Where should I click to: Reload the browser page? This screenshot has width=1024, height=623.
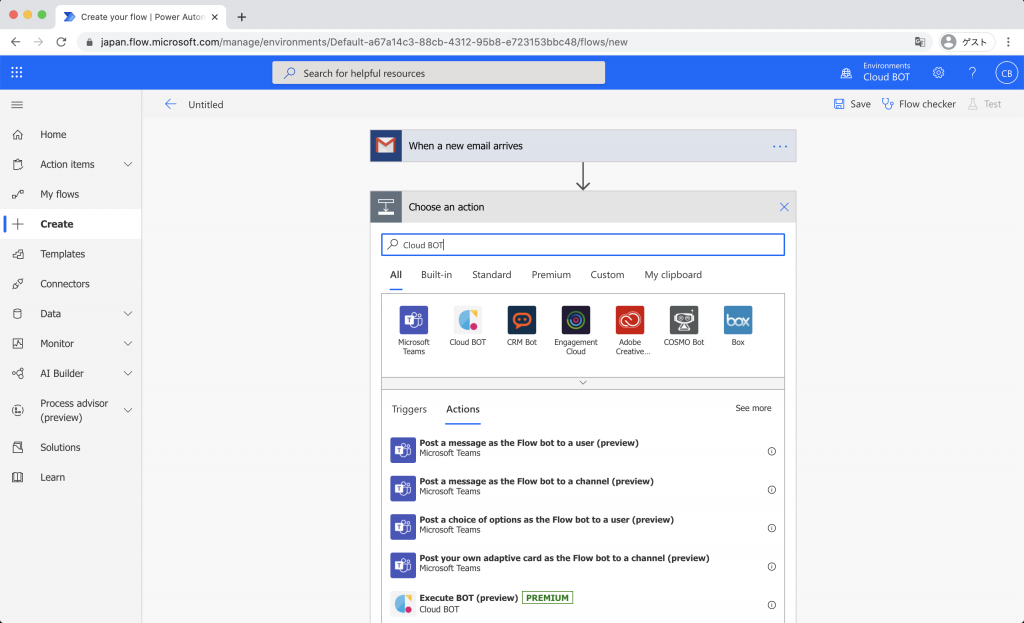pos(61,42)
